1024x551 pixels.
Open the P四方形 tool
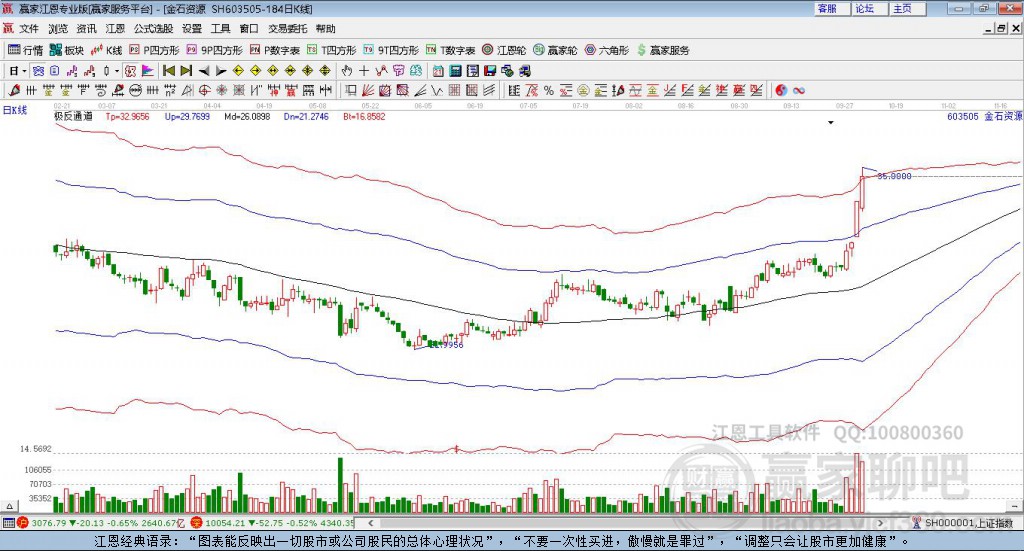154,50
